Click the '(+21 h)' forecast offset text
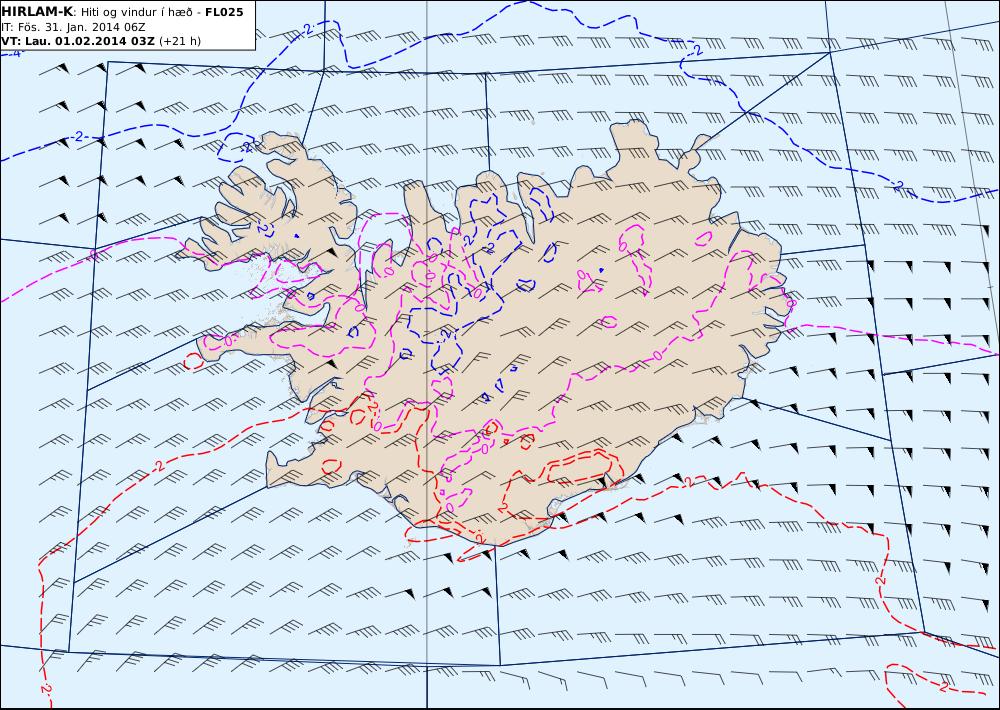 point(180,41)
